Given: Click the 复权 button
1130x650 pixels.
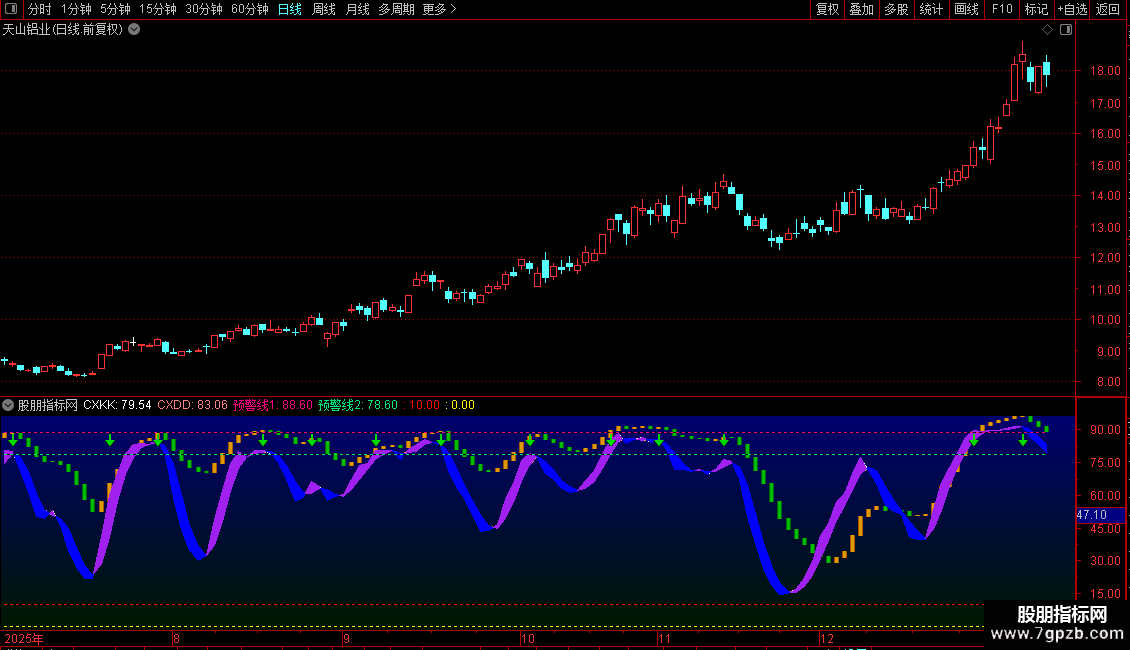Looking at the screenshot, I should (x=827, y=9).
